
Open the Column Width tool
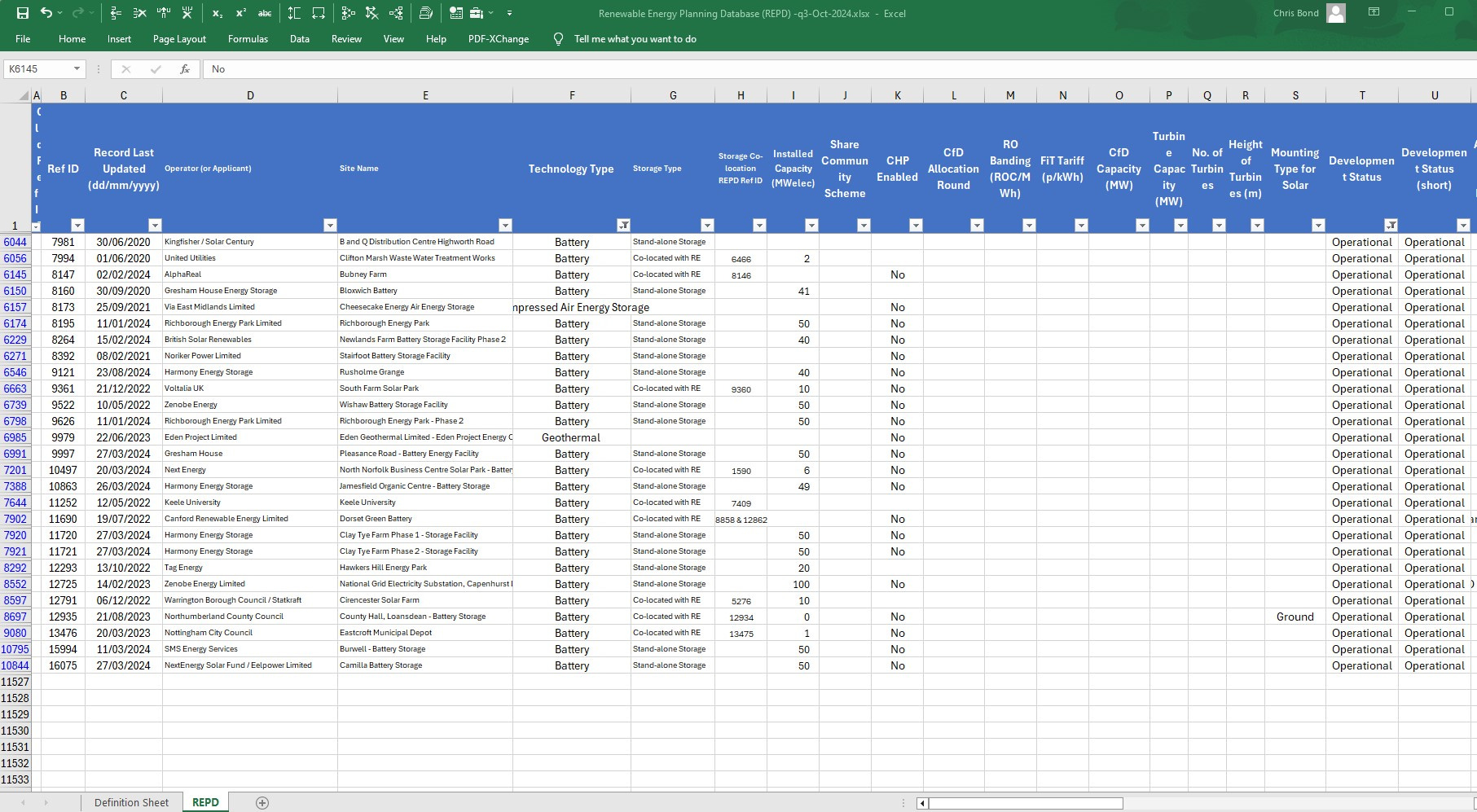[319, 13]
